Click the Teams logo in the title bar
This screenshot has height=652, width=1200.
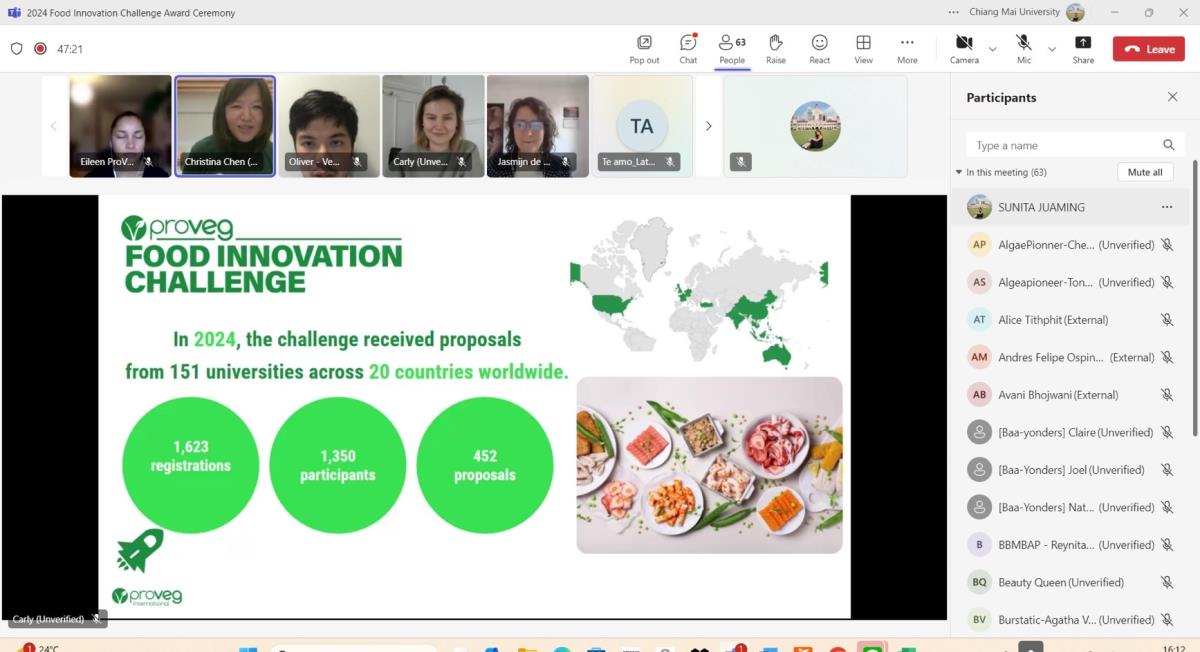14,12
